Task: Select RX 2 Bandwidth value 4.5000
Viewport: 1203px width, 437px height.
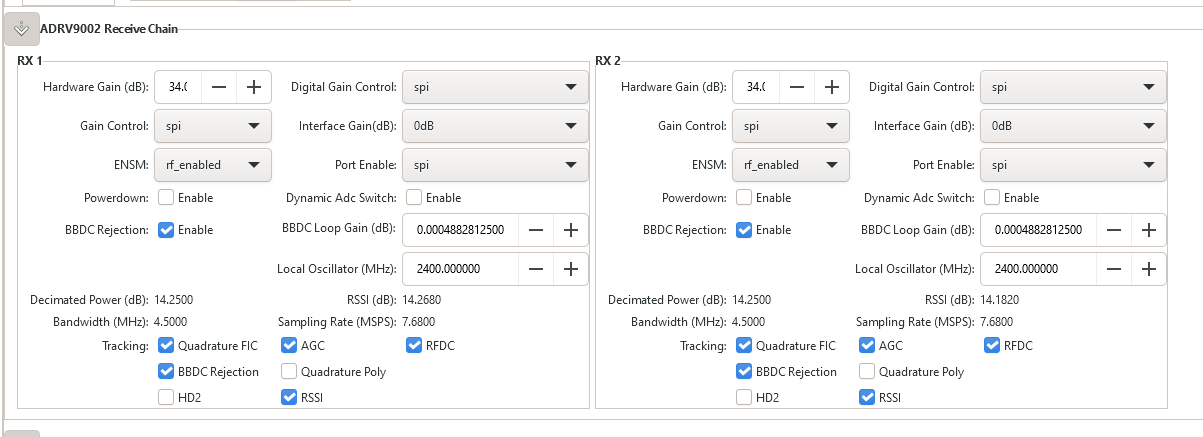Action: 749,322
